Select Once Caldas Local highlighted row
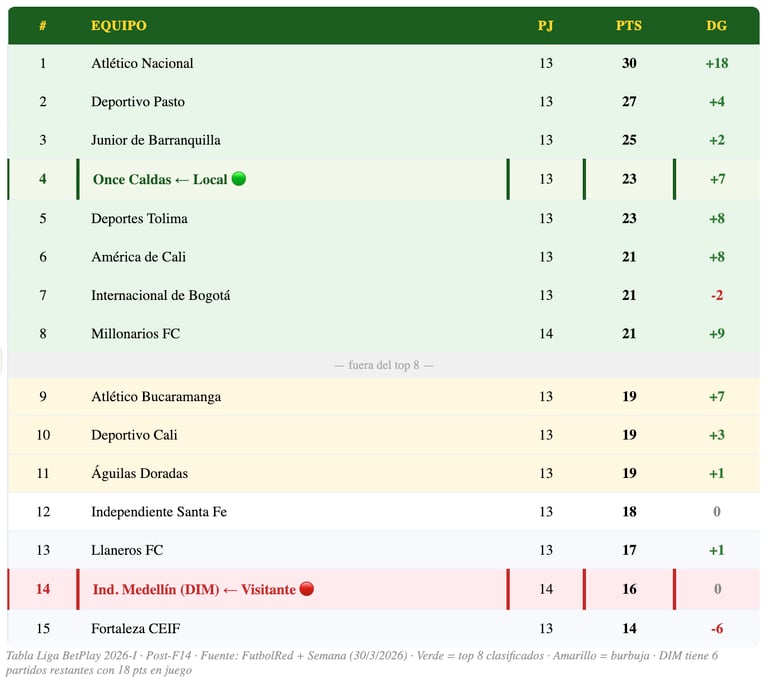Screen dimensions: 768x680 [384, 179]
